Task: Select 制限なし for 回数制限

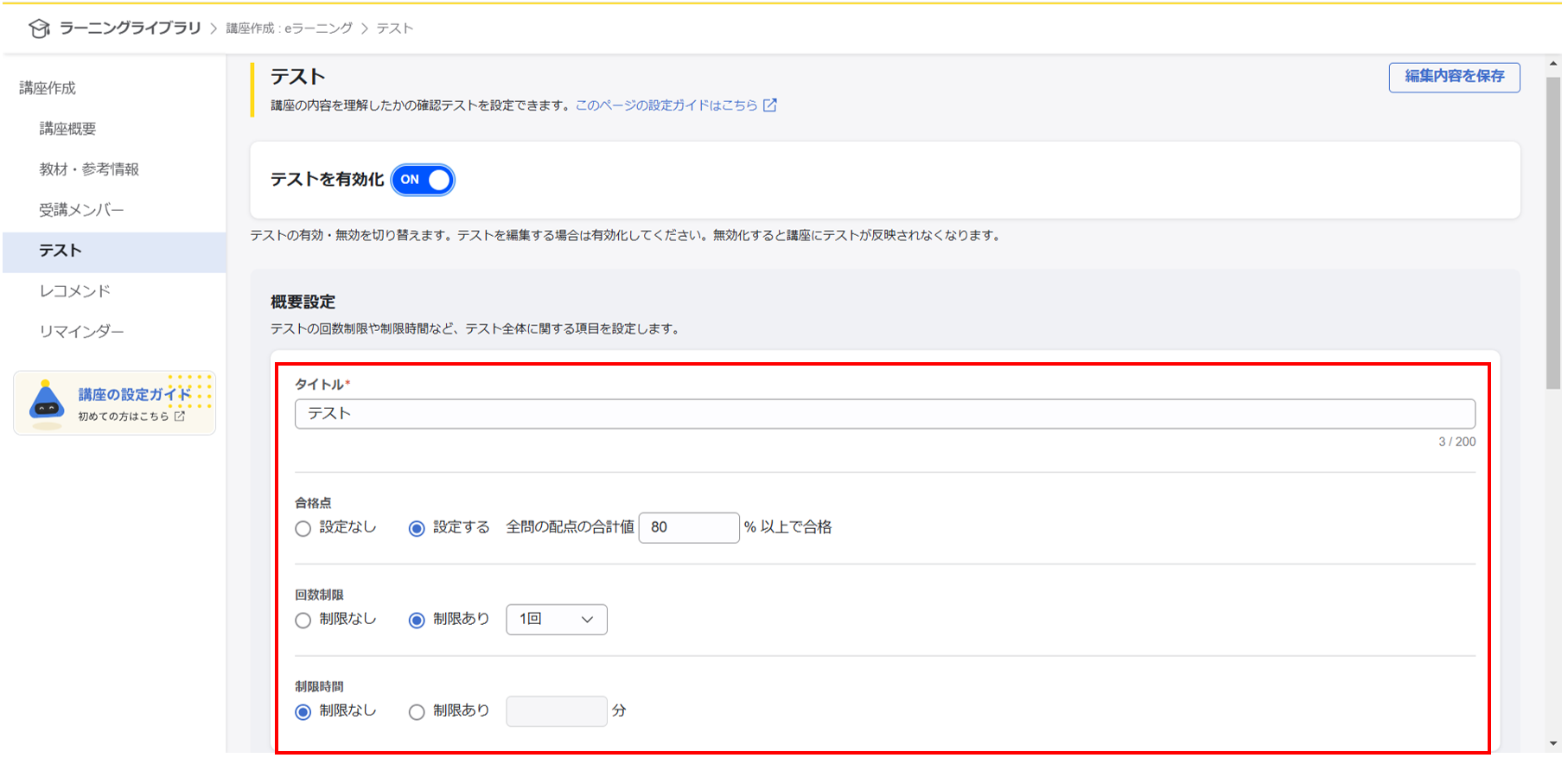Action: pos(303,620)
